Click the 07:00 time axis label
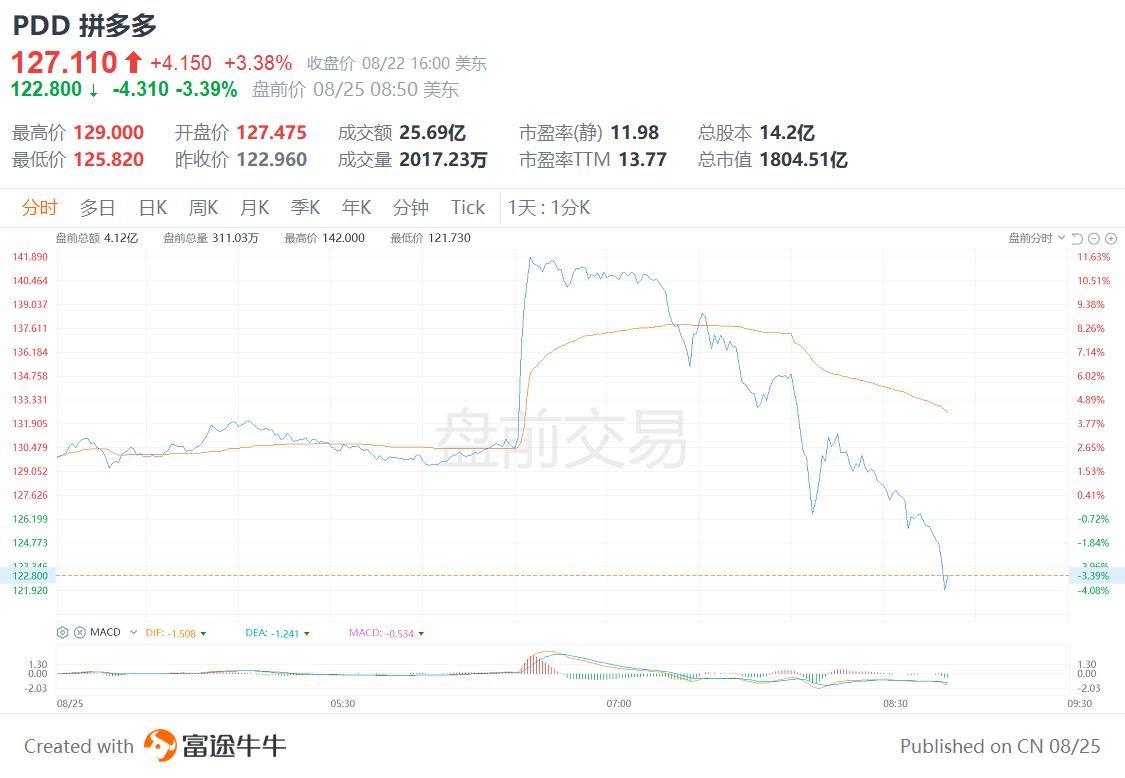Viewport: 1125px width, 778px height. click(x=618, y=703)
